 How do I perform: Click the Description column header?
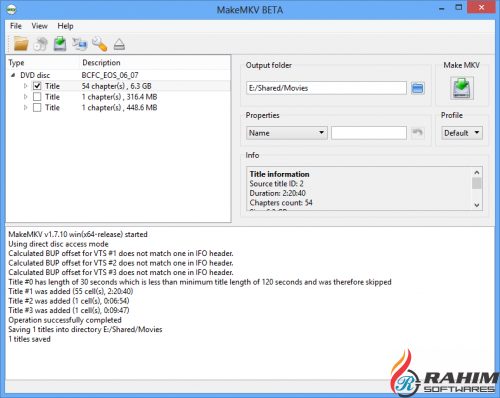coord(155,63)
